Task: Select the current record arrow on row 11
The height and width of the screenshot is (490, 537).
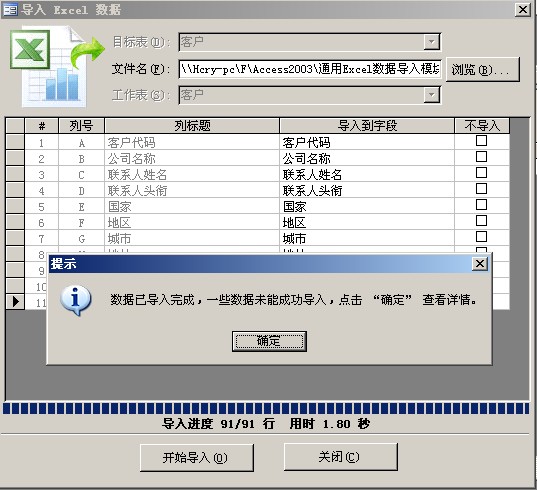Action: [x=15, y=302]
